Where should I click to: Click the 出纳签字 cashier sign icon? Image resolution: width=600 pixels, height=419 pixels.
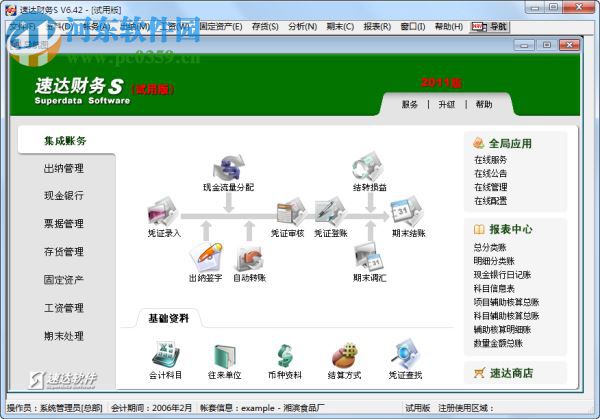click(x=206, y=257)
